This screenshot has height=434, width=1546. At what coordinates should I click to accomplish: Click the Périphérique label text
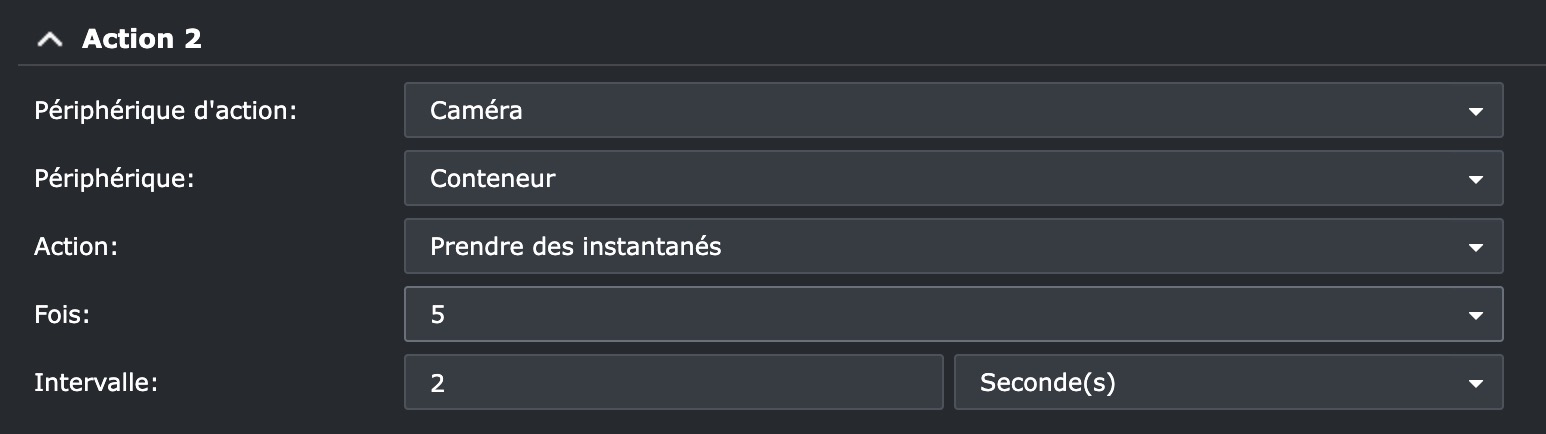coord(112,179)
